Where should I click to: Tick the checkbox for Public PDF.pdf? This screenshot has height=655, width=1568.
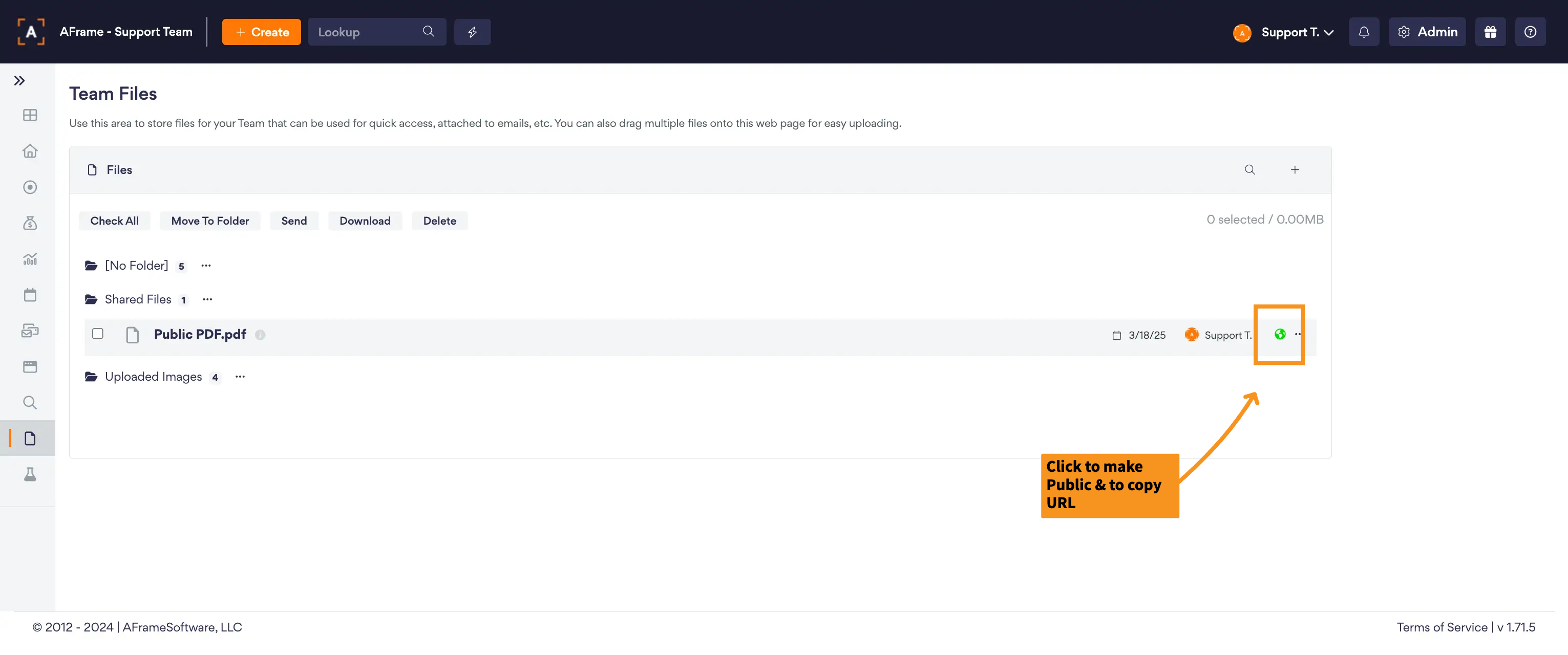coord(97,333)
